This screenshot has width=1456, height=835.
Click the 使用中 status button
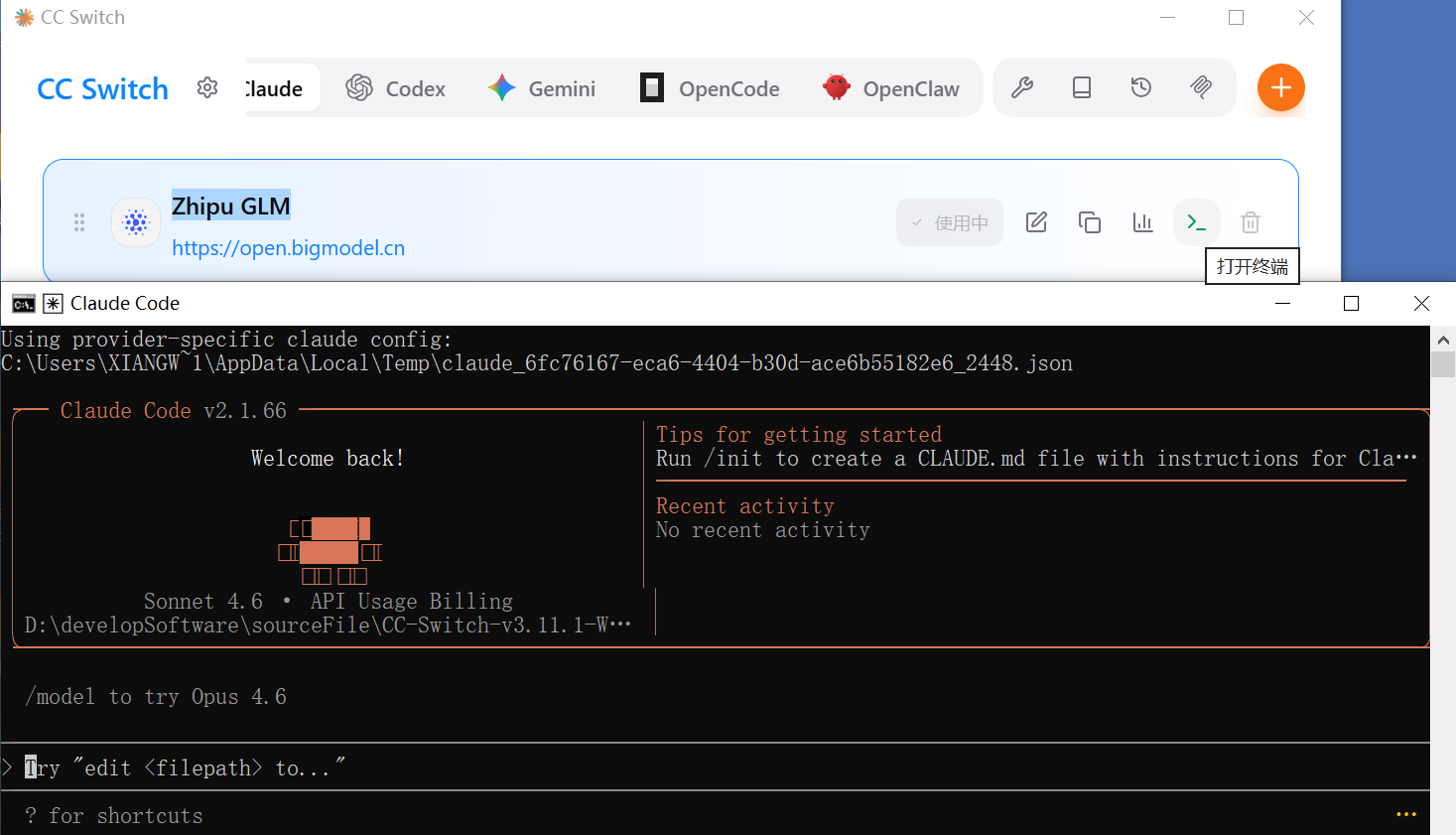click(x=950, y=222)
